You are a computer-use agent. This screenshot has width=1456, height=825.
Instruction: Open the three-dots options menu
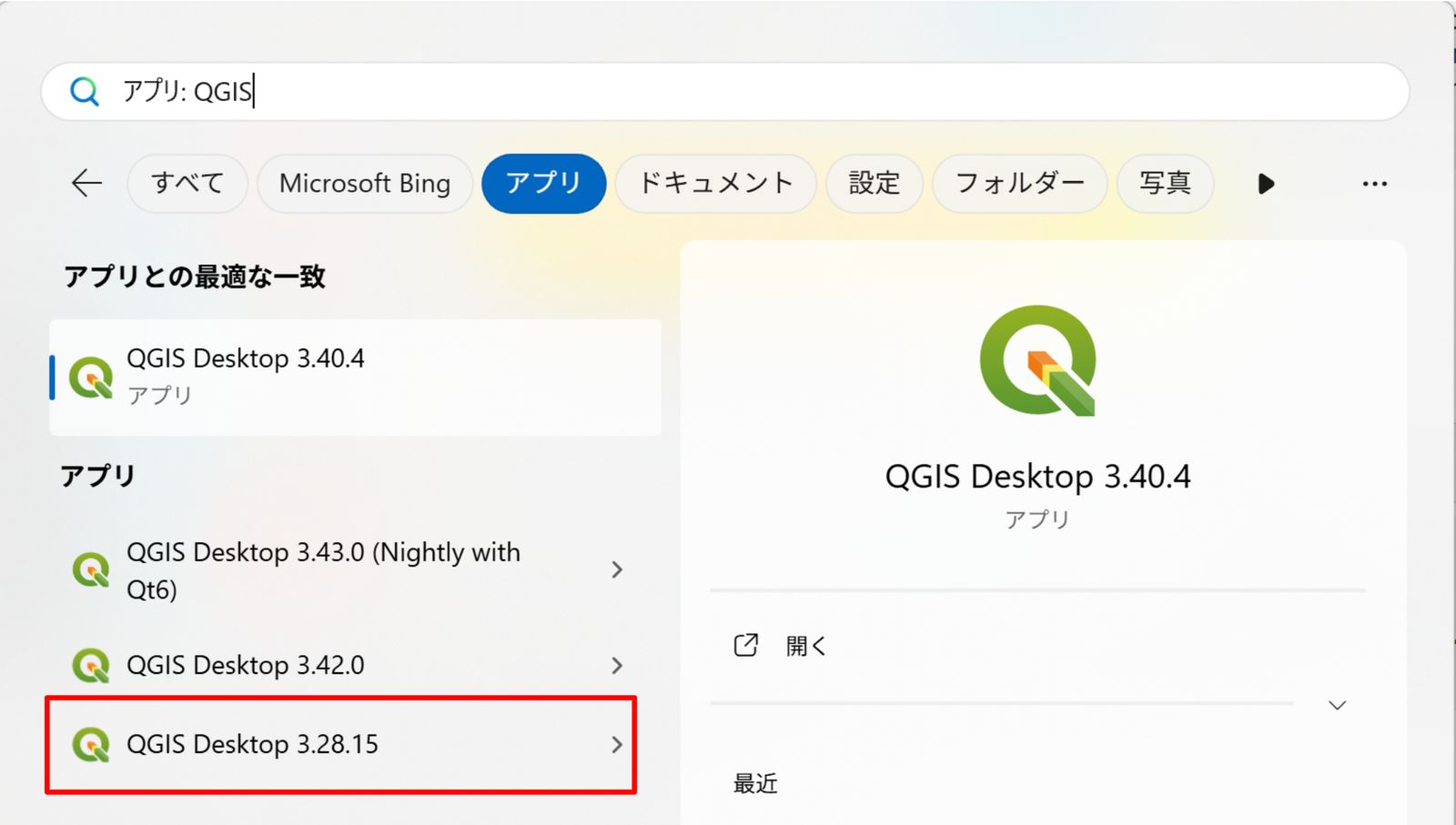pyautogui.click(x=1374, y=184)
